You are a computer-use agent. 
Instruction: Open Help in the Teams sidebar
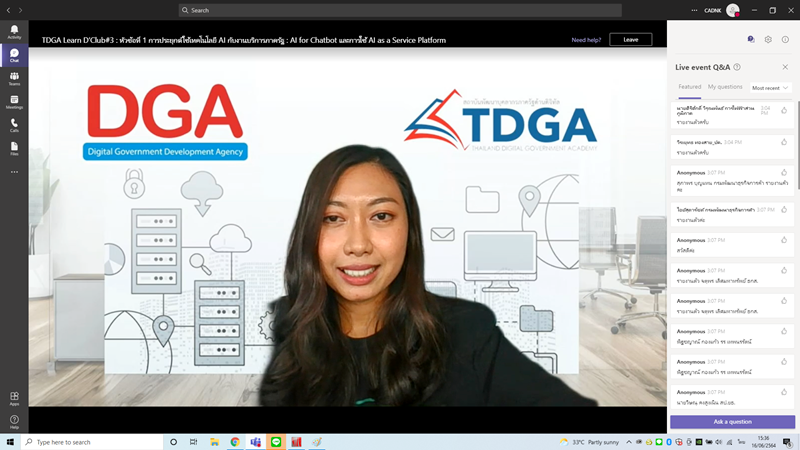(14, 422)
